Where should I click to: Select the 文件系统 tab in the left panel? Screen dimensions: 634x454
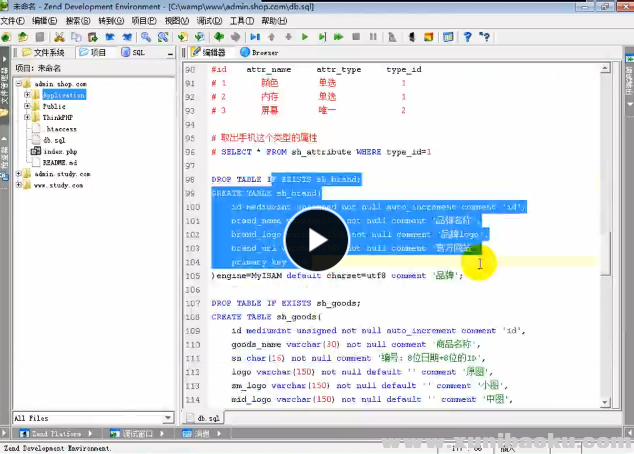pos(43,52)
